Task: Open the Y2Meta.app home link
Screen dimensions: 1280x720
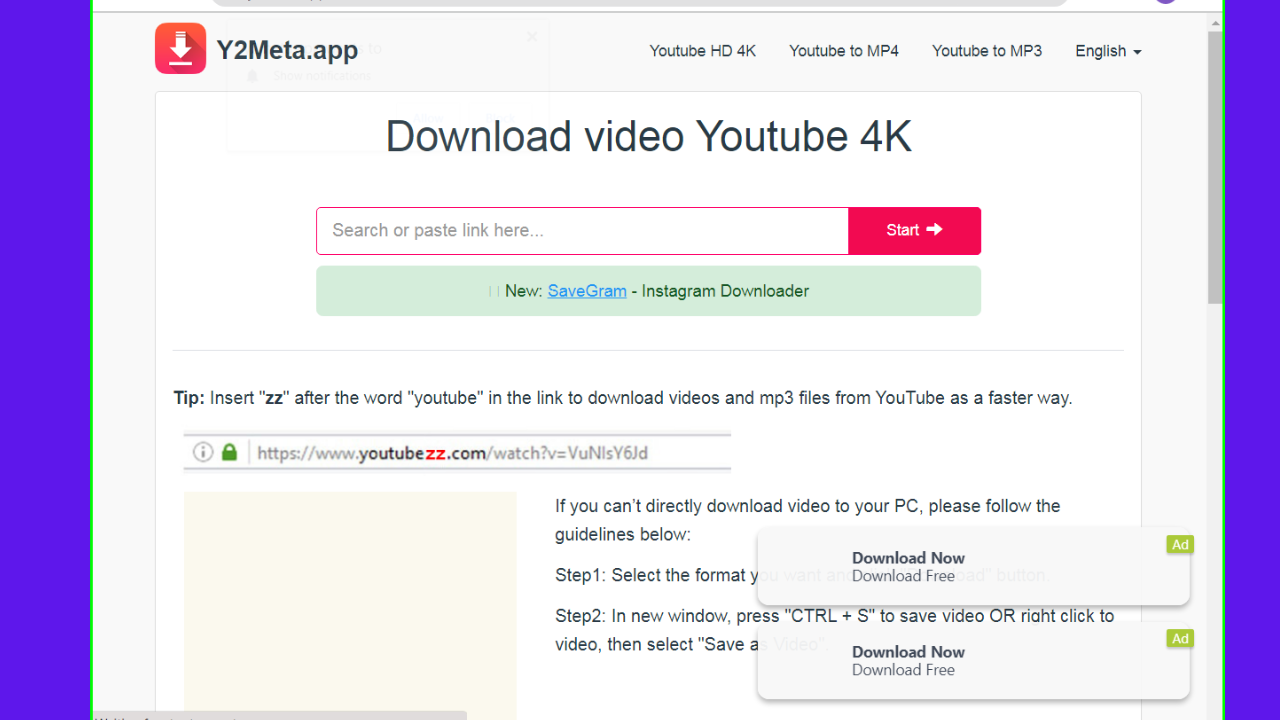Action: coord(287,49)
